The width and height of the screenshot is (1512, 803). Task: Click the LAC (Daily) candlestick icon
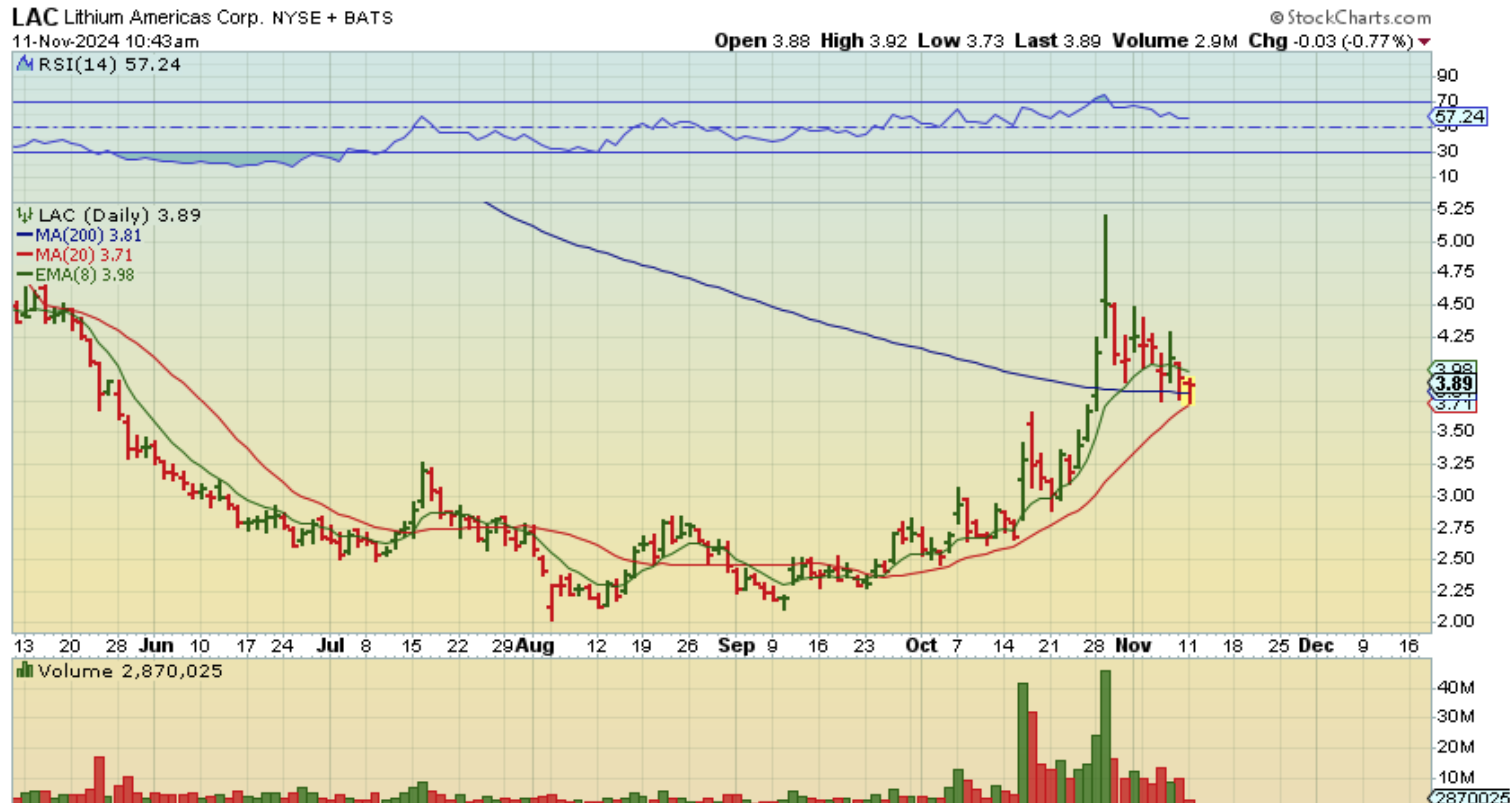pyautogui.click(x=25, y=214)
